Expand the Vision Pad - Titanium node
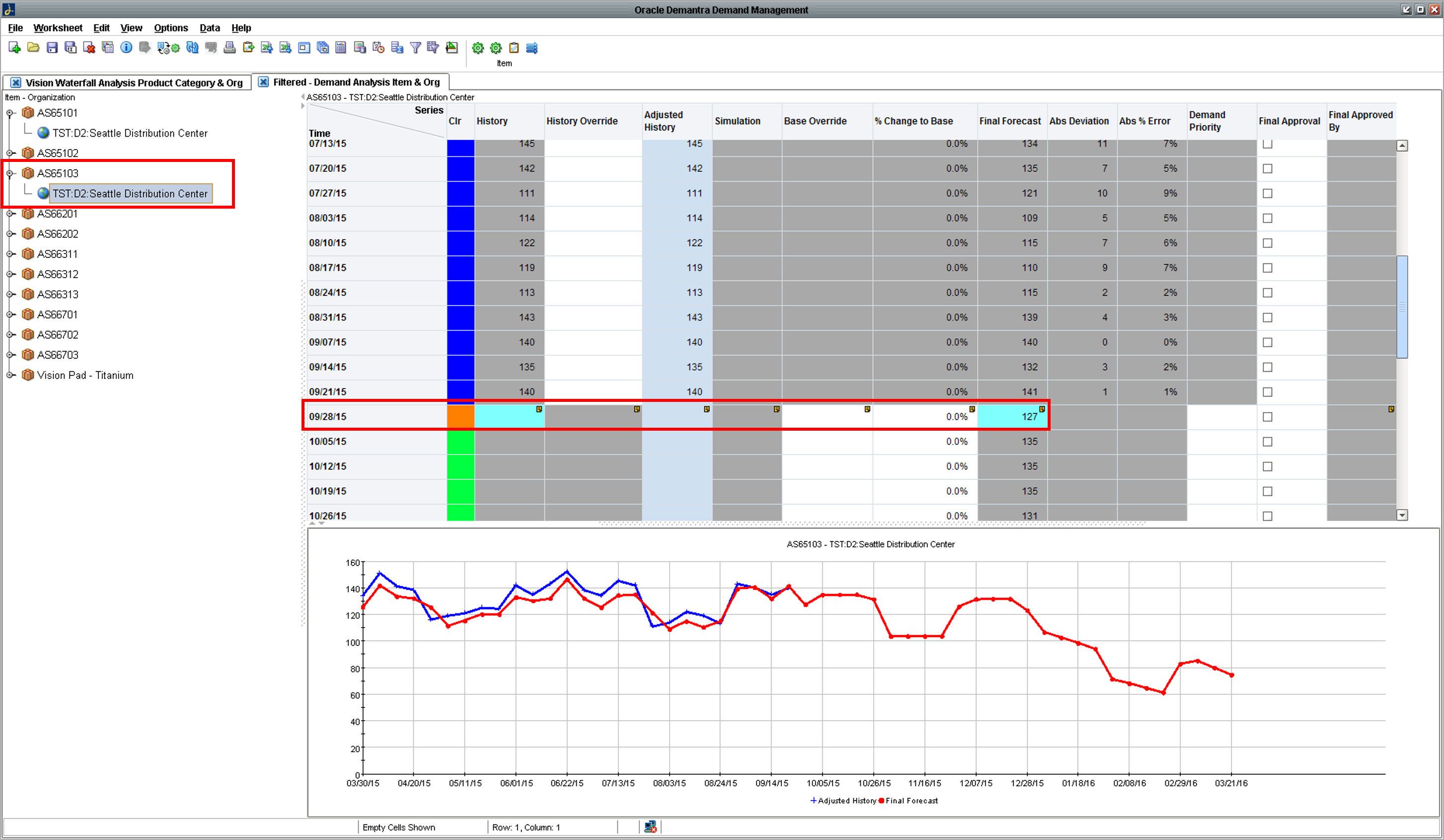Screen dimensions: 1444x840 10,376
